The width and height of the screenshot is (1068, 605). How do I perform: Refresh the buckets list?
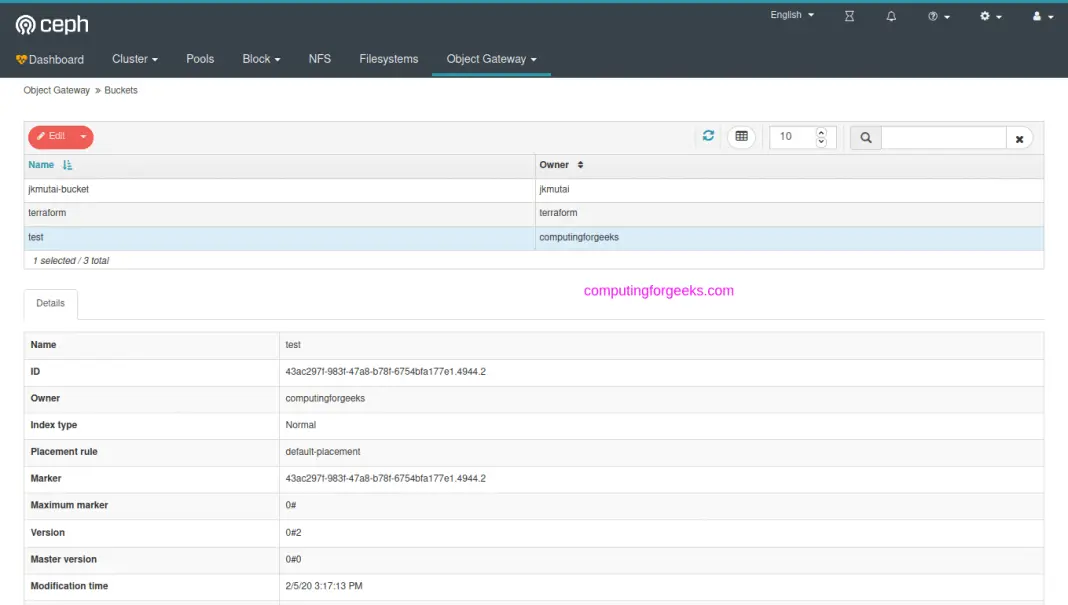coord(708,137)
